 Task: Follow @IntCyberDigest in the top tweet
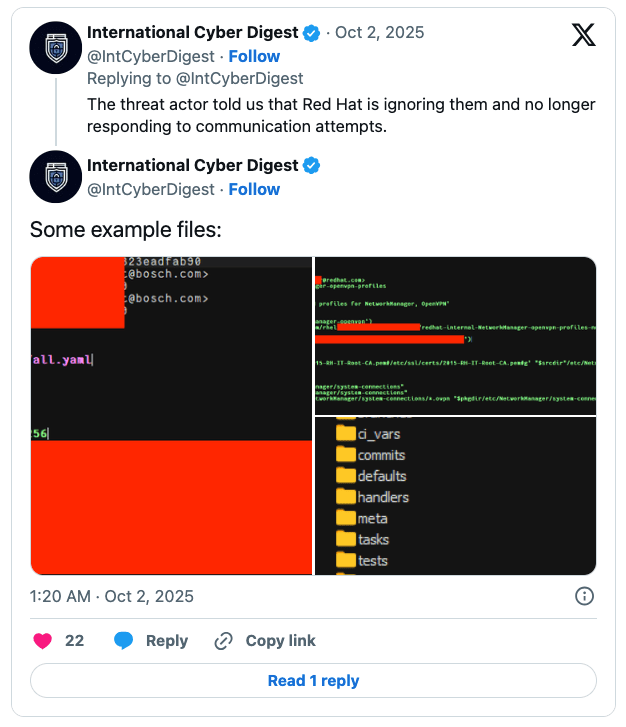pos(254,56)
